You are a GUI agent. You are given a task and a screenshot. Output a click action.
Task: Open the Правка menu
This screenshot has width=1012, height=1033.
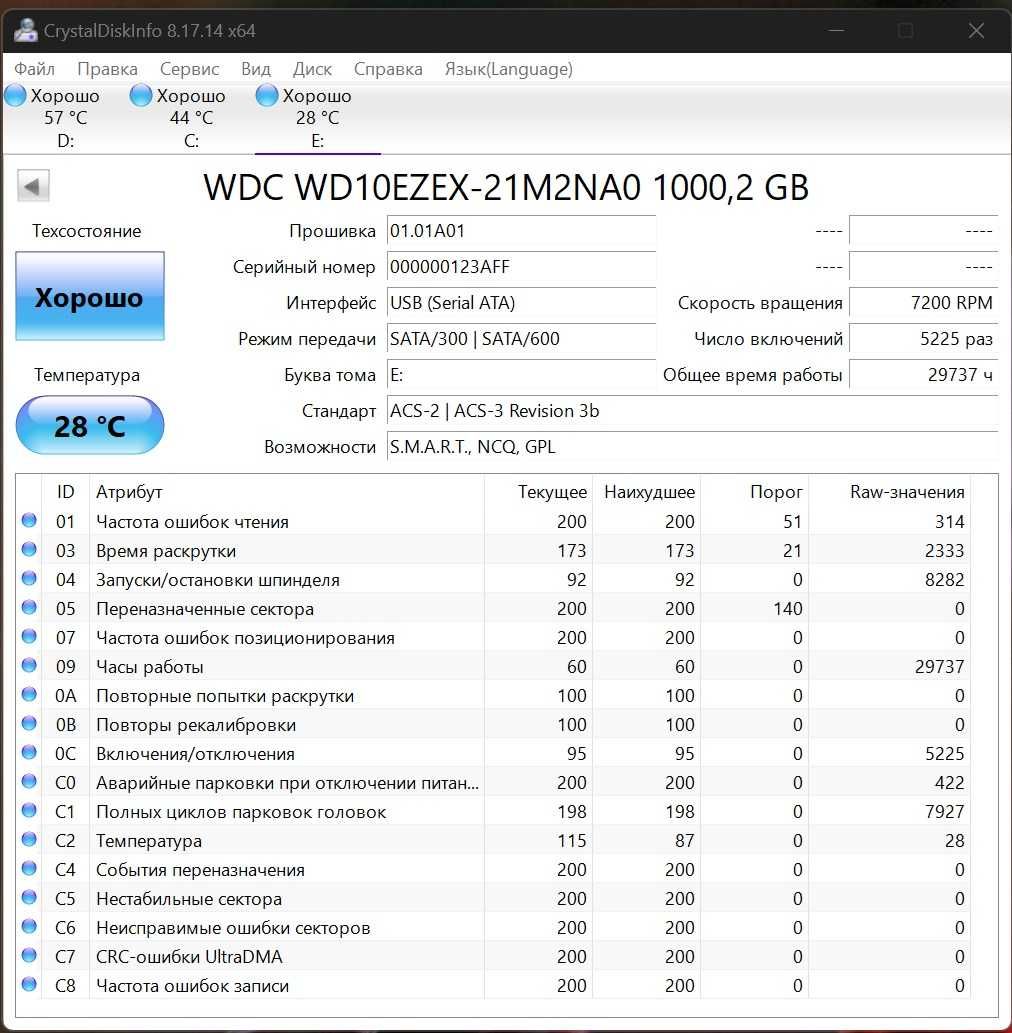coord(107,69)
